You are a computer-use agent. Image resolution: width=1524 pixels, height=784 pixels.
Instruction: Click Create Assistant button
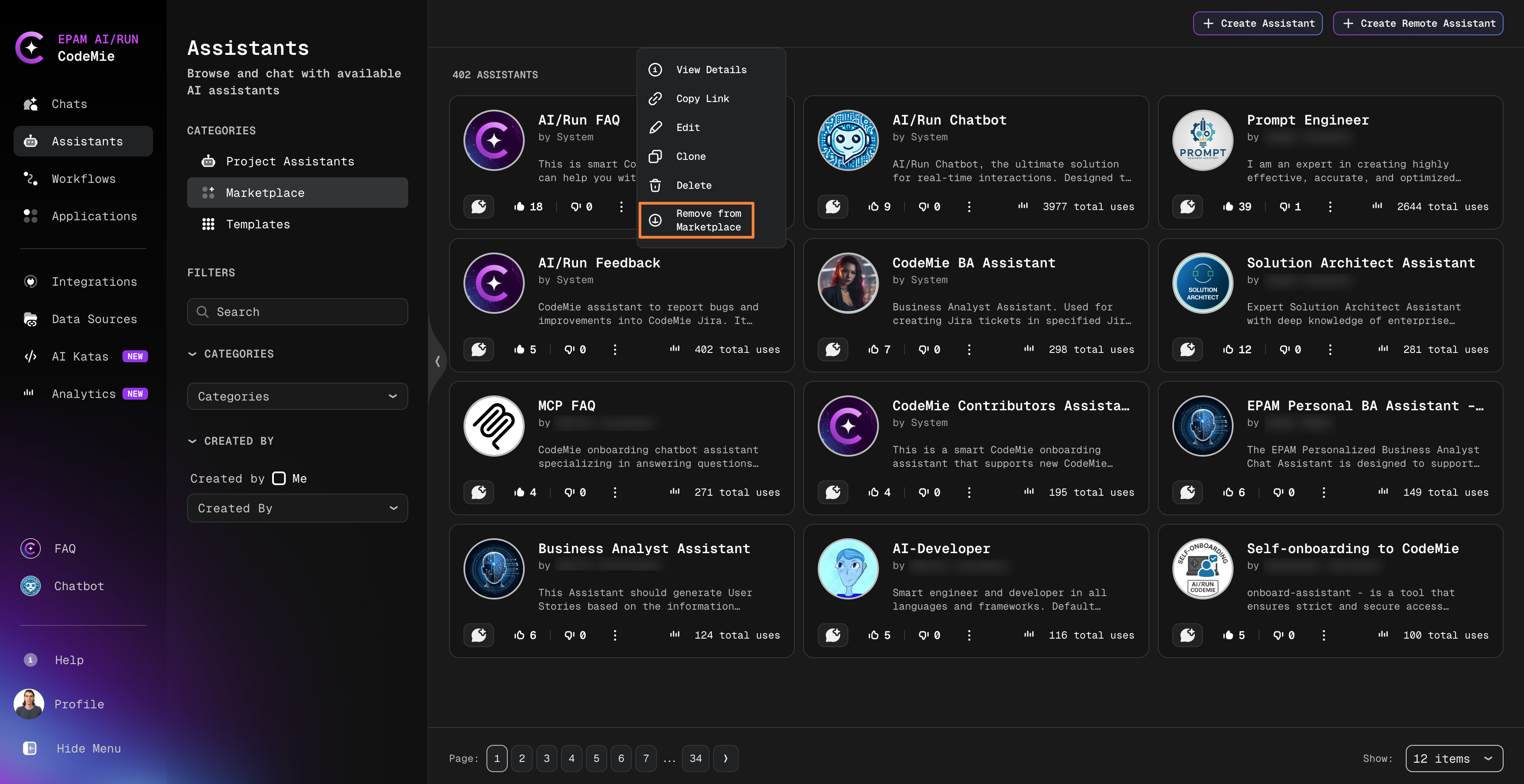[1257, 23]
